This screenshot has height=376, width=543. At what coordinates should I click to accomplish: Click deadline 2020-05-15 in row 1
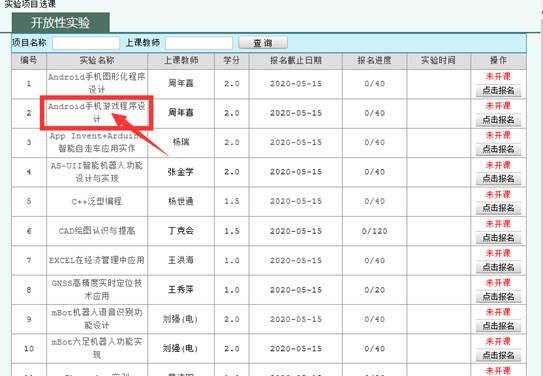(x=296, y=83)
